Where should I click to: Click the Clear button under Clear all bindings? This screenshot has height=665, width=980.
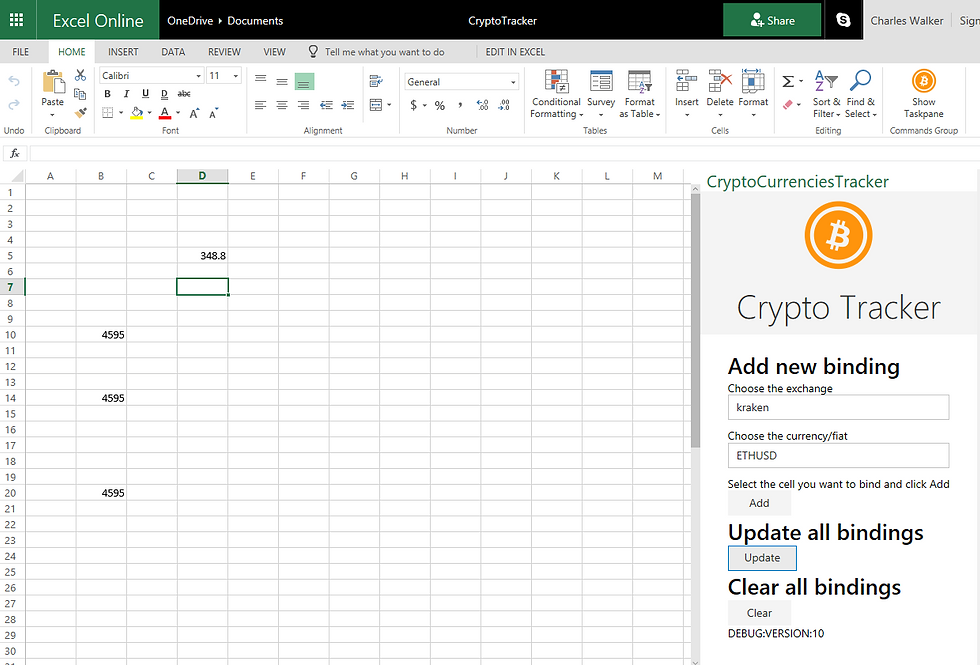tap(759, 613)
